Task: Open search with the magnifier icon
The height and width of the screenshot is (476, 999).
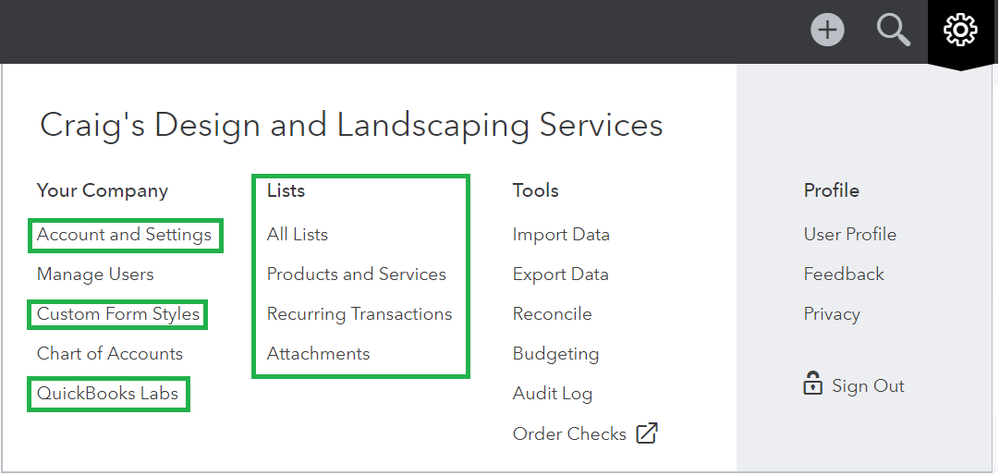Action: [x=893, y=30]
